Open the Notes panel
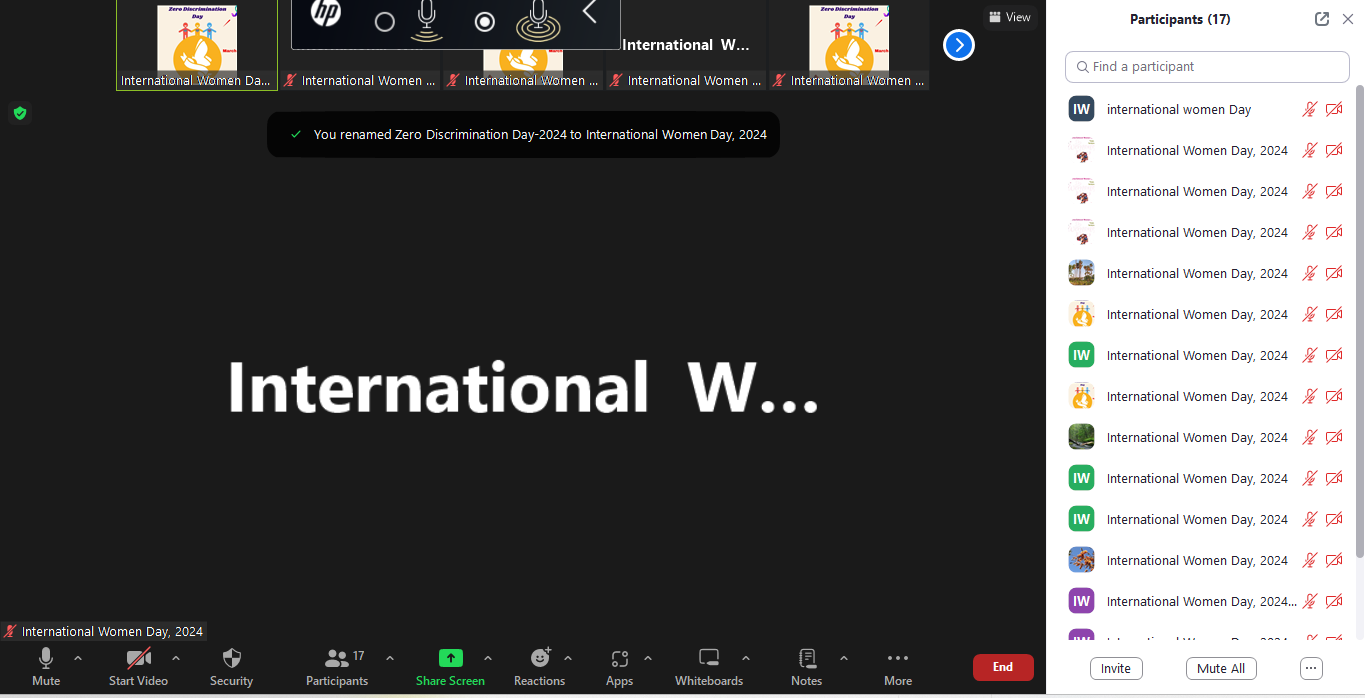Screen dimensions: 1365x698 pos(806,666)
